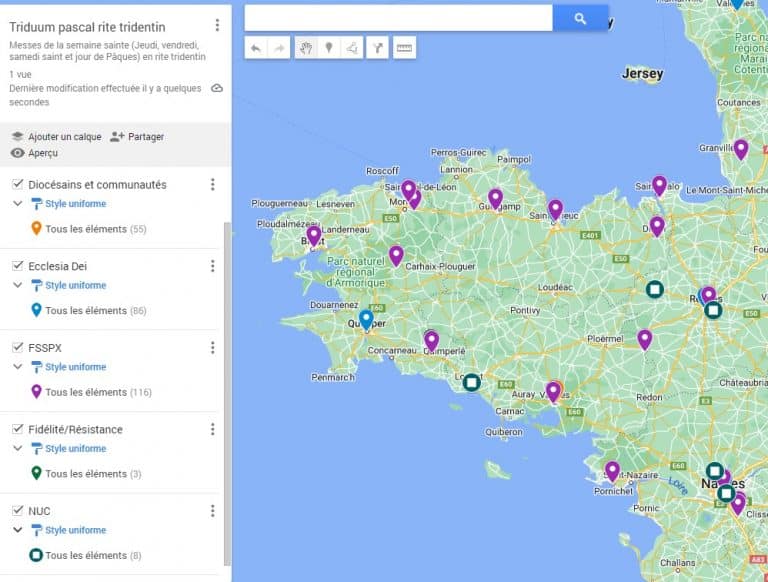Click the teal square marker west of Rennes

coord(655,289)
